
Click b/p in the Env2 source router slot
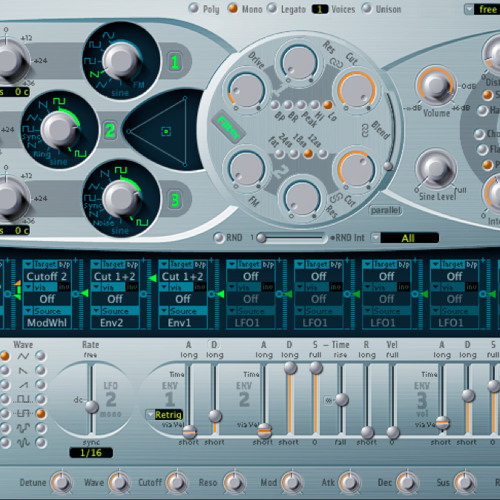click(x=132, y=265)
